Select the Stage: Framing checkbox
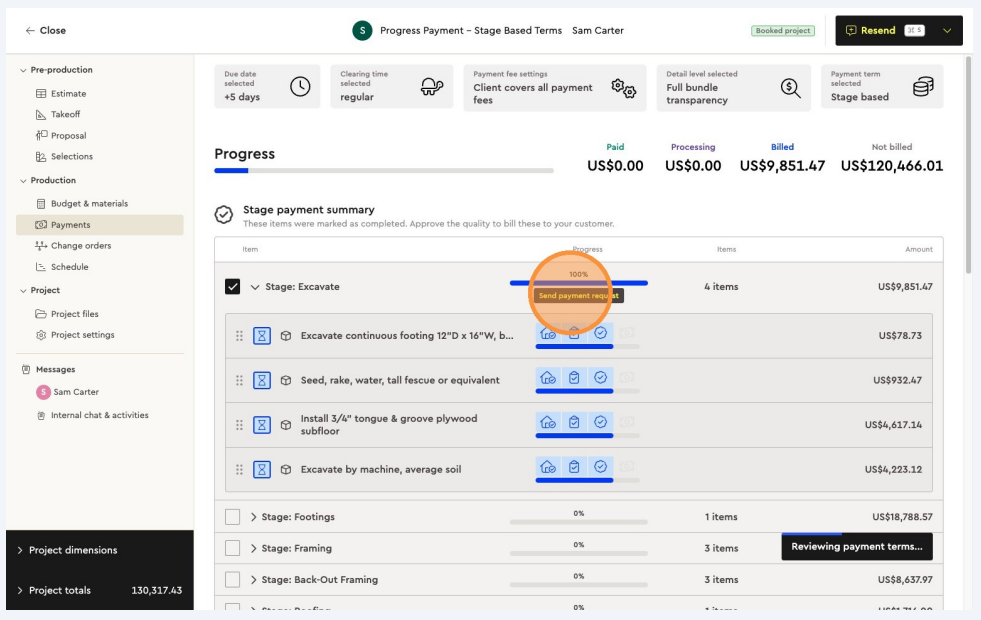This screenshot has height=620, width=981. 233,548
